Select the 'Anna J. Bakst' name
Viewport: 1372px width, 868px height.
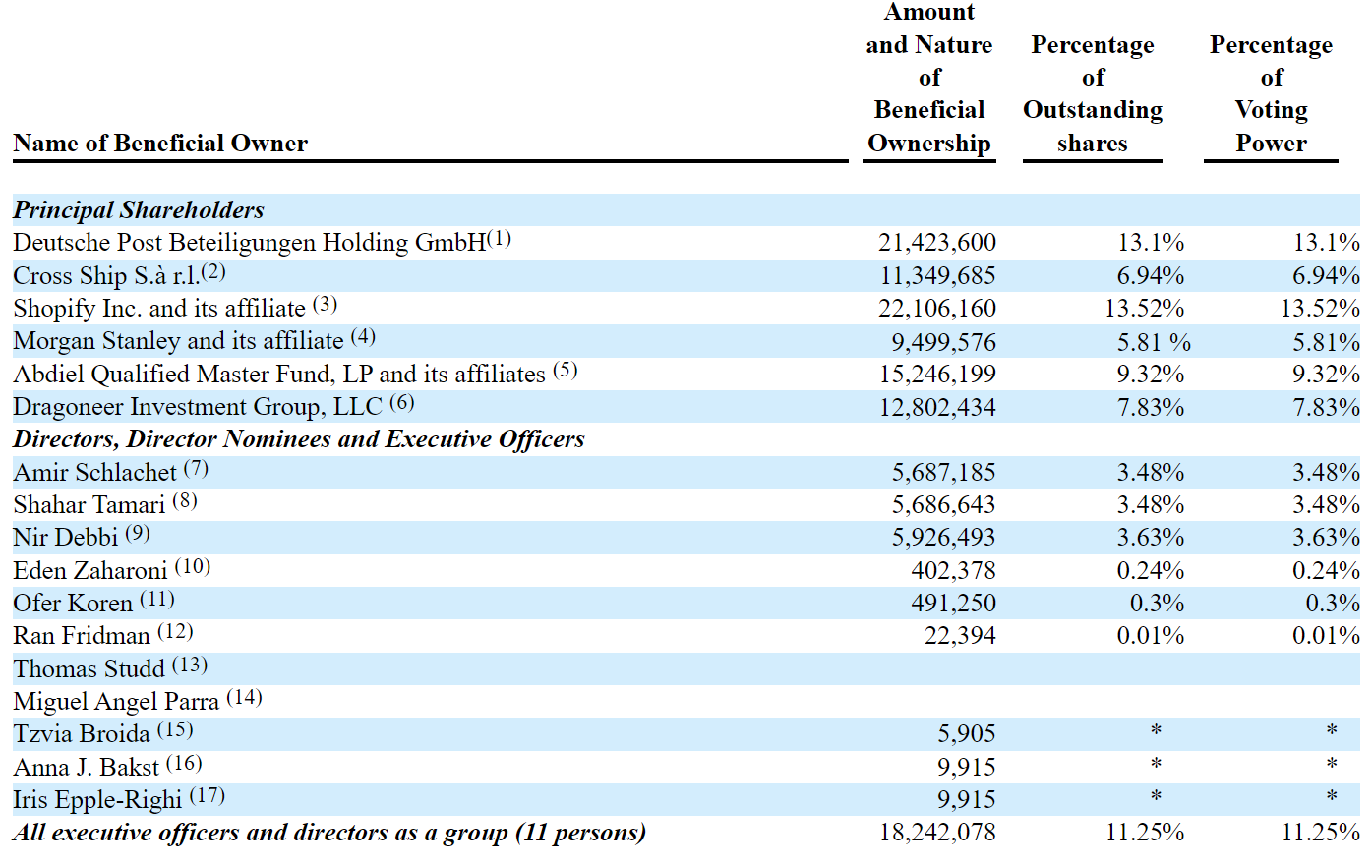86,768
